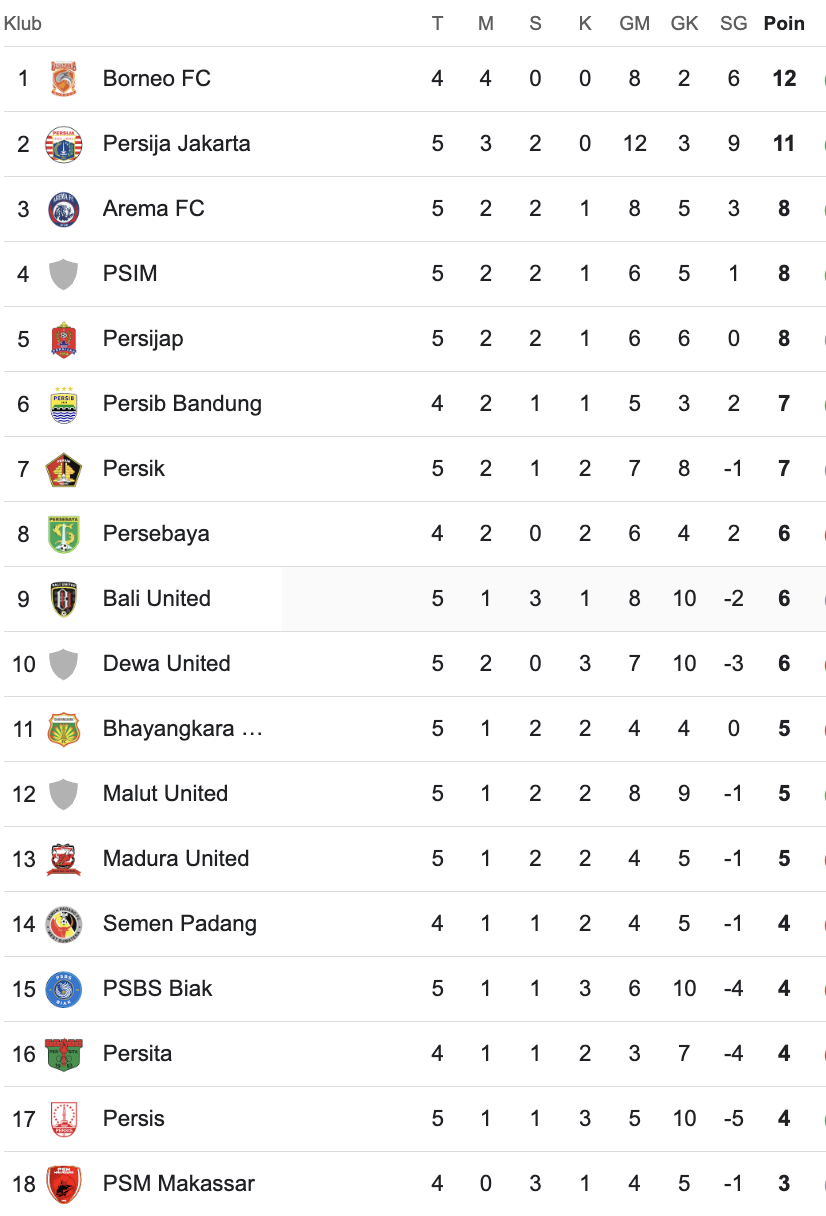This screenshot has width=826, height=1216.
Task: Click the Persebaya green logo
Action: pos(64,534)
